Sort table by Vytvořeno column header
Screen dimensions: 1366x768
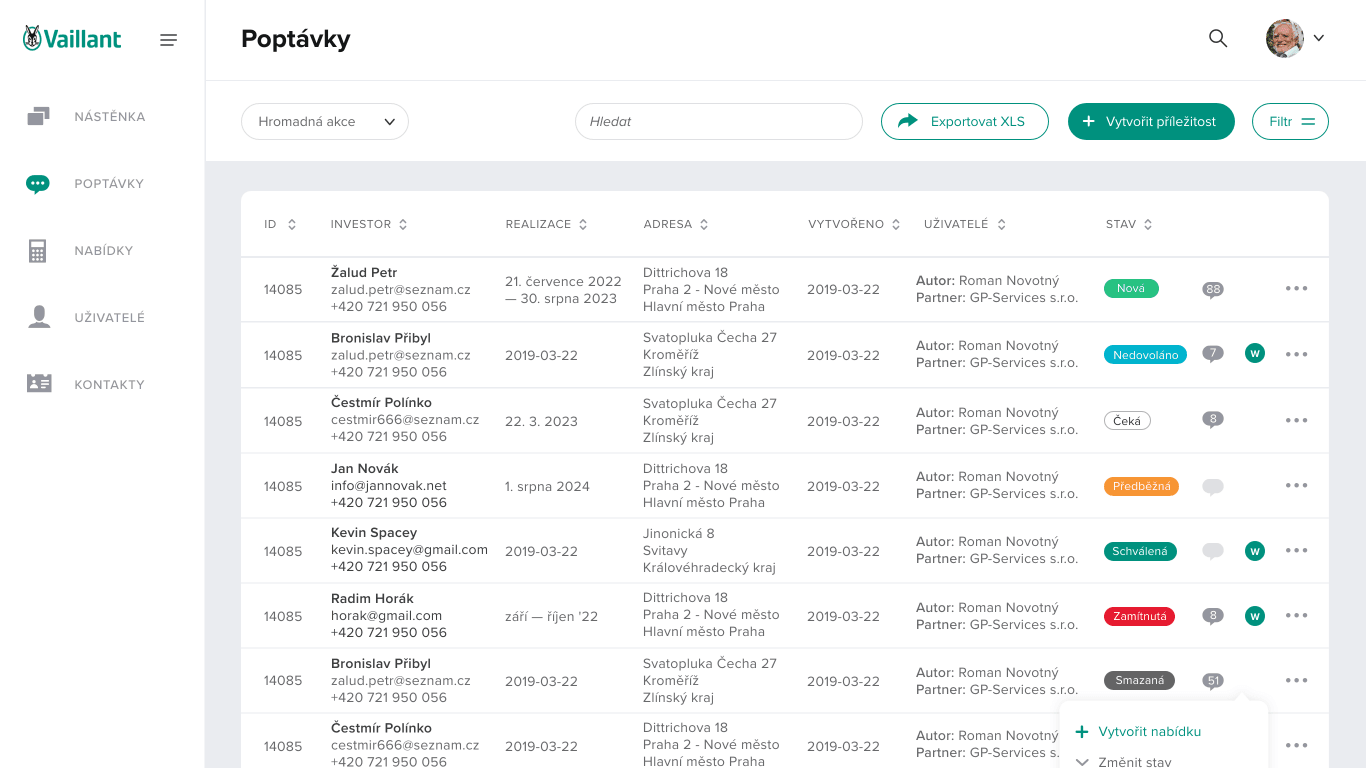854,225
